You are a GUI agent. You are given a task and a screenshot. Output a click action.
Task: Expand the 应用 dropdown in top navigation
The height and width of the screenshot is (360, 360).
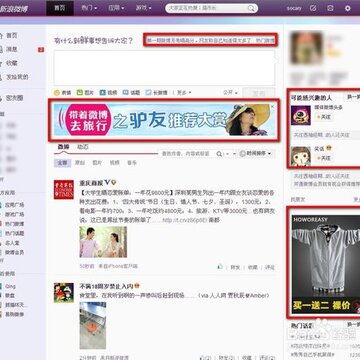[116, 8]
